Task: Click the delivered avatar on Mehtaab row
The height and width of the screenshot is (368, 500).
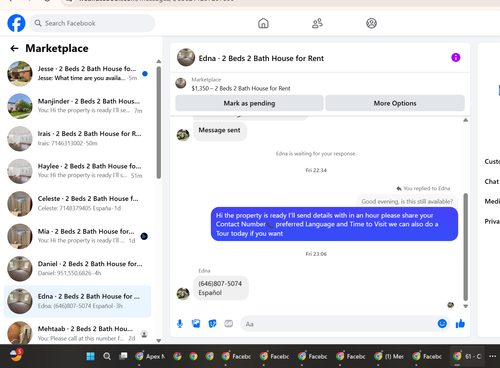Action: (144, 334)
